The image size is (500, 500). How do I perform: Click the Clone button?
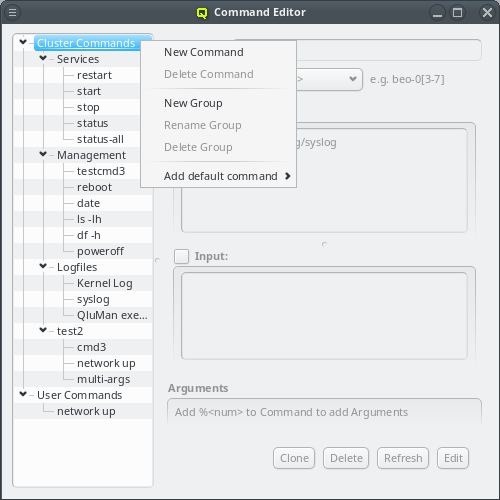294,458
